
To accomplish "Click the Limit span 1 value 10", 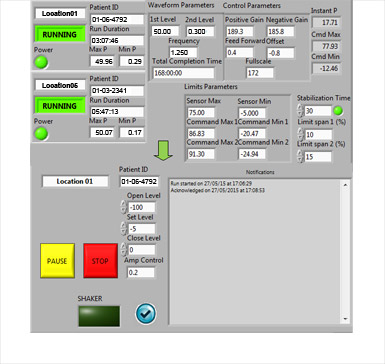I will coord(318,134).
